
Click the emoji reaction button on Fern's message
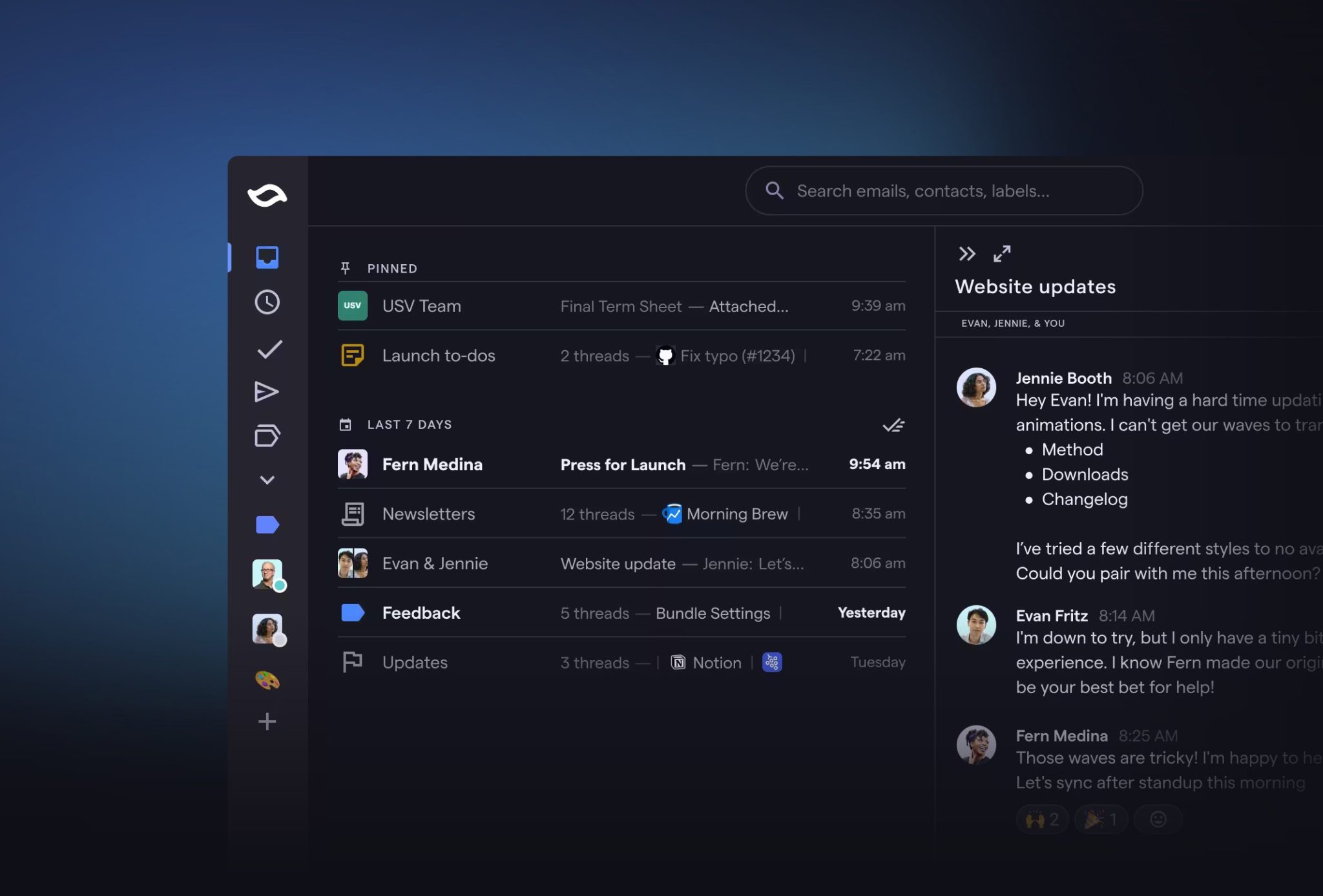pos(1157,819)
